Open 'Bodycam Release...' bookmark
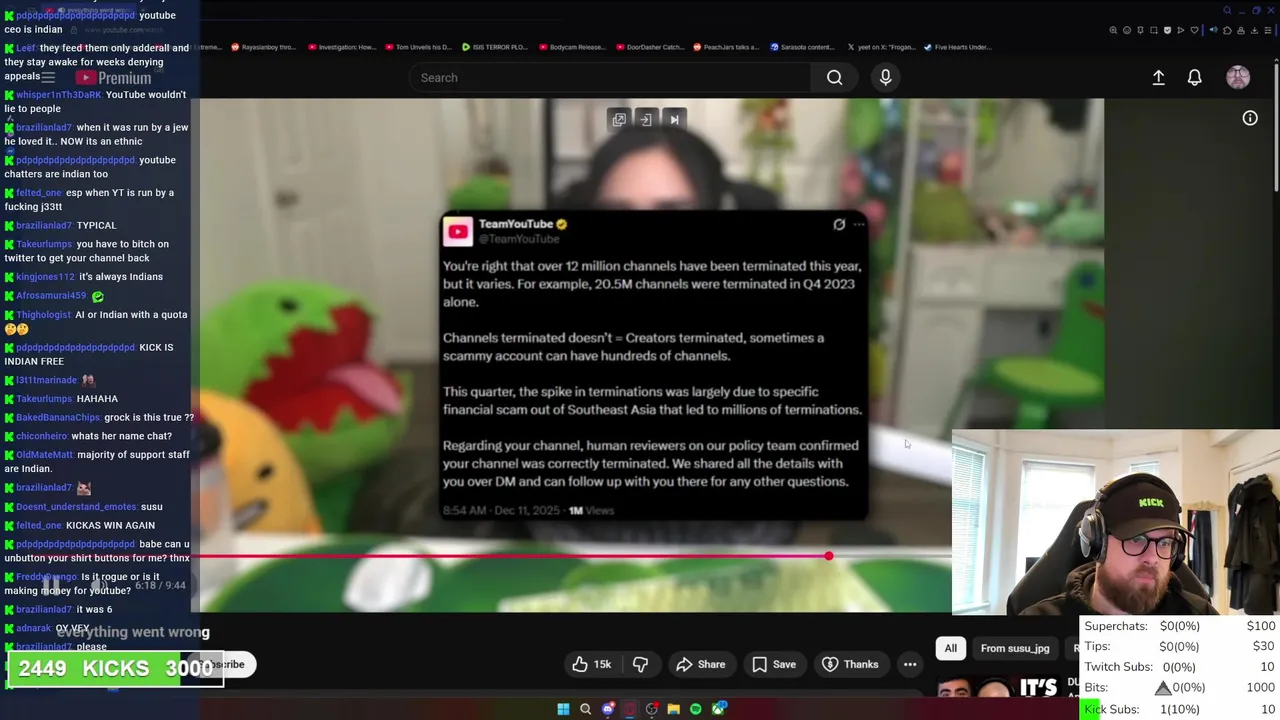Viewport: 1280px width, 720px height. 572,47
